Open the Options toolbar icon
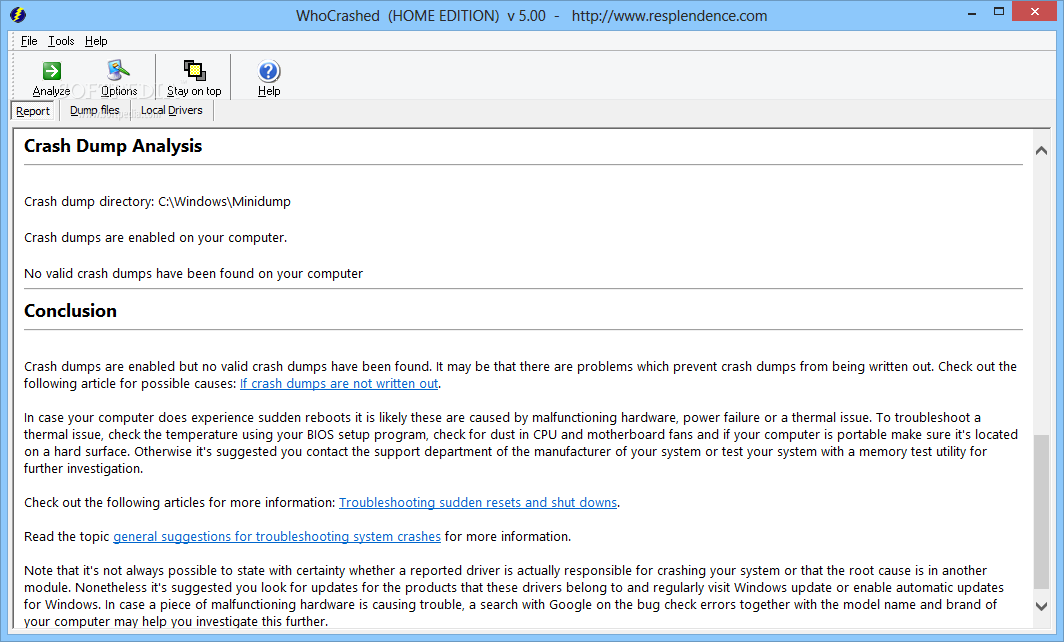Viewport: 1064px width, 642px height. (x=119, y=78)
